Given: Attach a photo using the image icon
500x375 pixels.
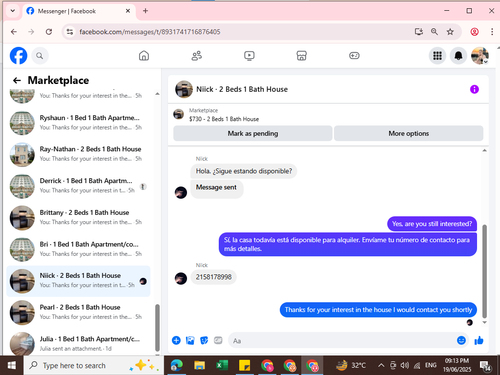Looking at the screenshot, I should 190,340.
